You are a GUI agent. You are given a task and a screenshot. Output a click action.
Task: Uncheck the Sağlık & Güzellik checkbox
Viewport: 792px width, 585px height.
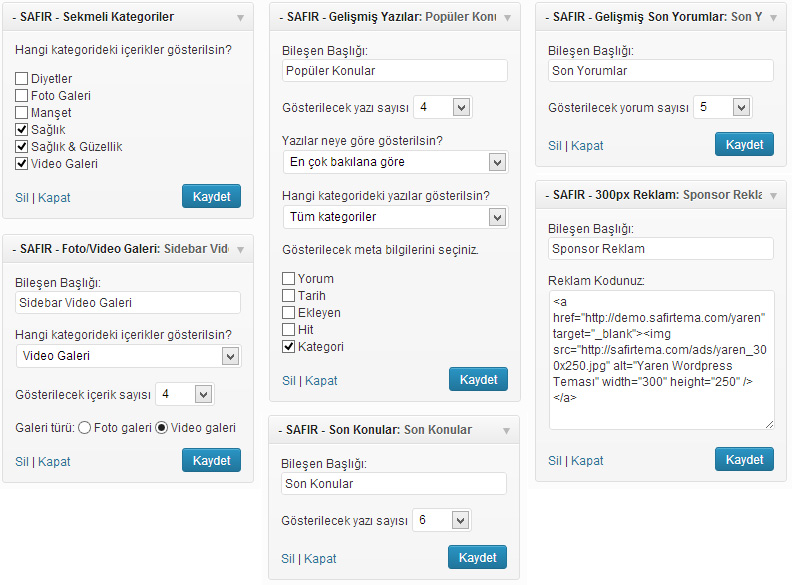click(x=22, y=147)
